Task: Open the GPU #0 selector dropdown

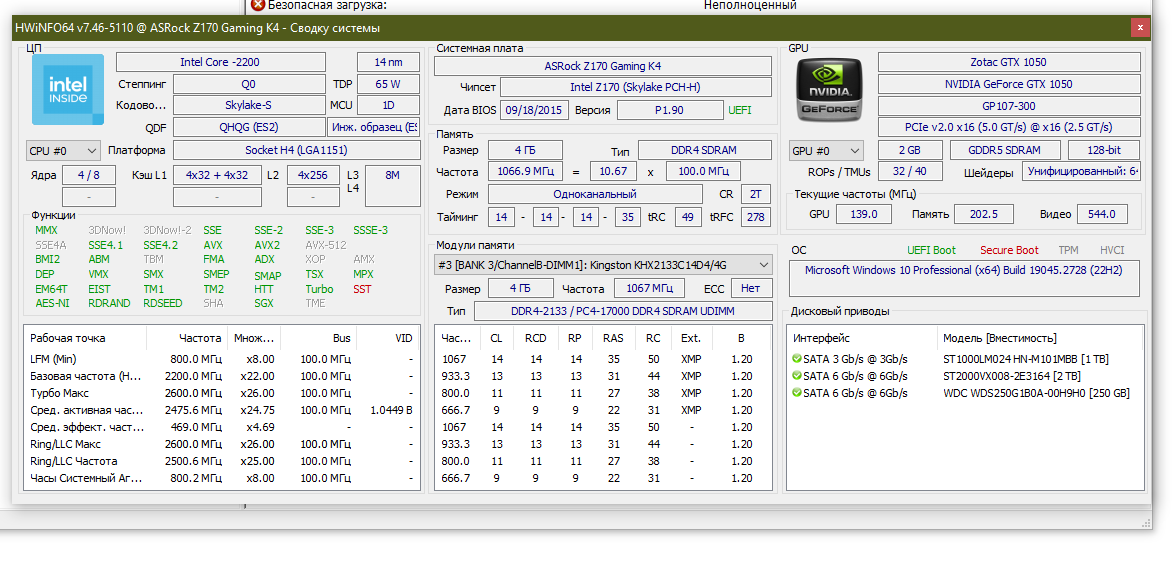Action: 827,151
